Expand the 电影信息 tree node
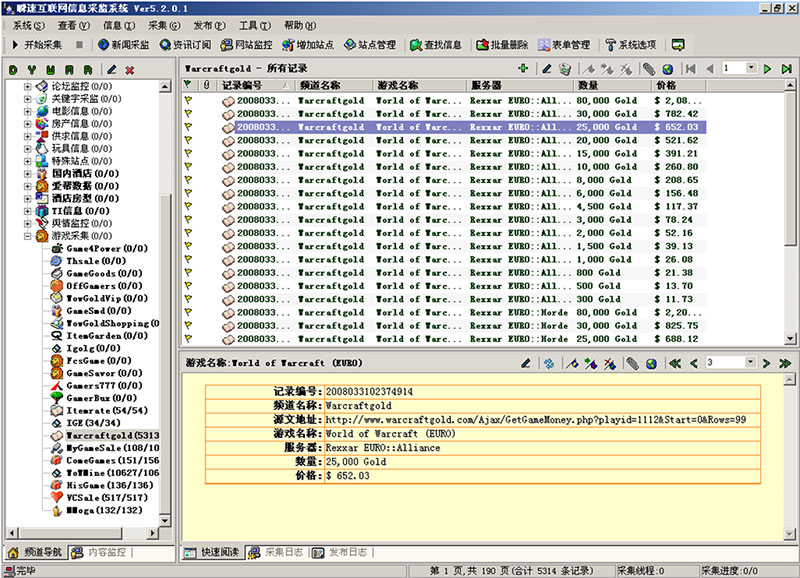The image size is (800, 578). [x=28, y=111]
